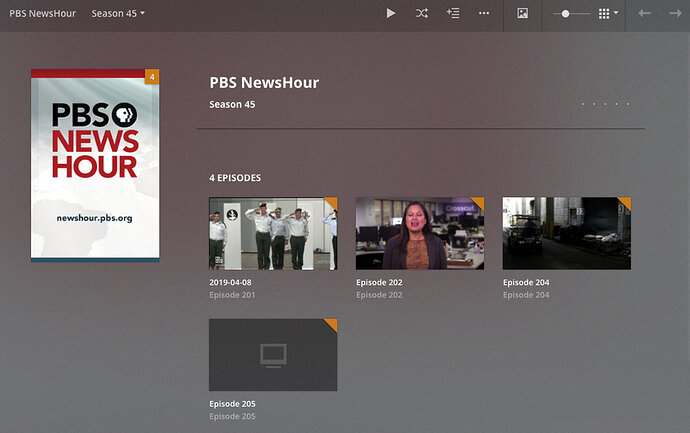
Task: Click the thumbnail size slider handle
Action: pyautogui.click(x=565, y=14)
